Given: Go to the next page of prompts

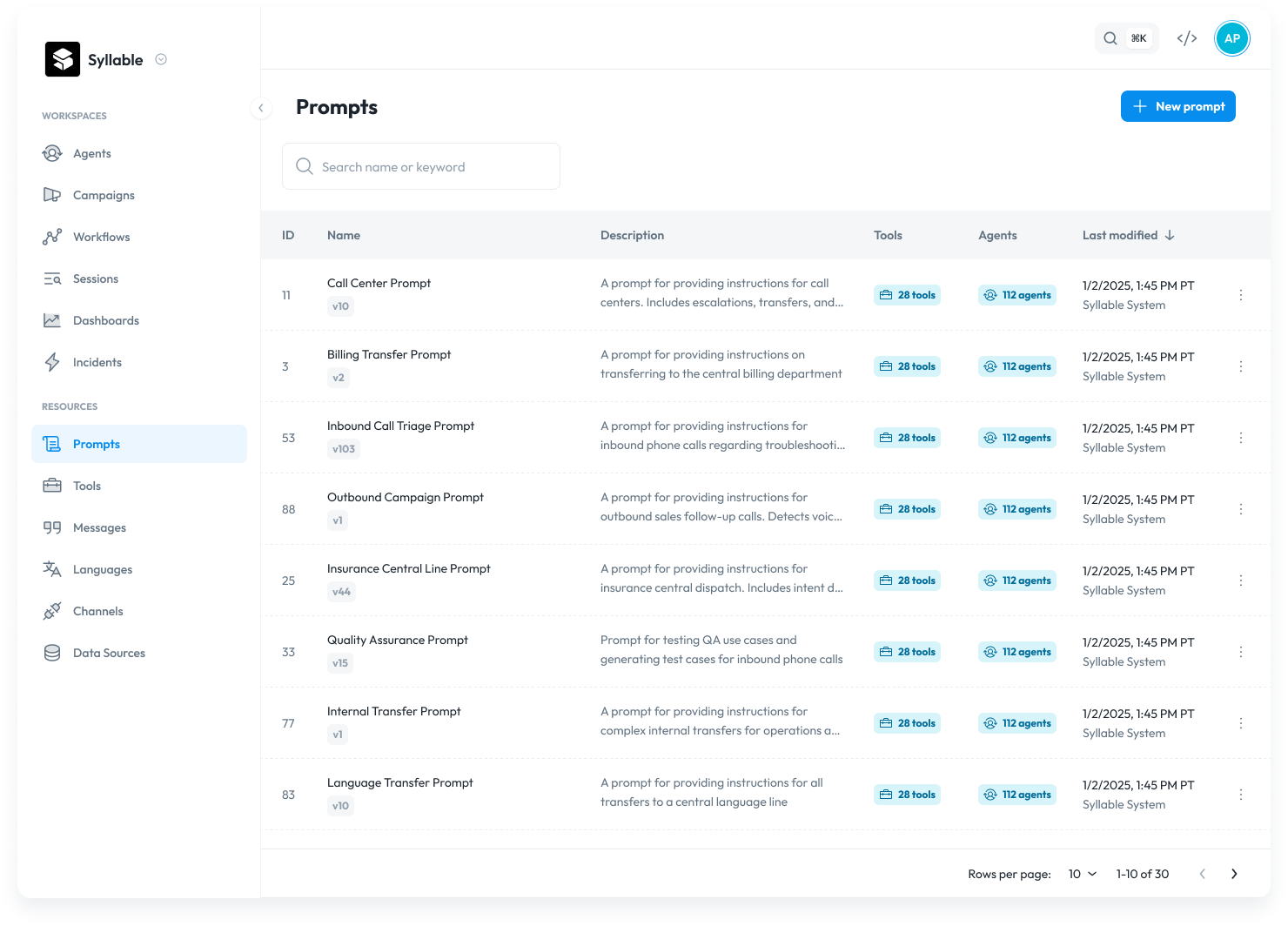Looking at the screenshot, I should tap(1234, 874).
